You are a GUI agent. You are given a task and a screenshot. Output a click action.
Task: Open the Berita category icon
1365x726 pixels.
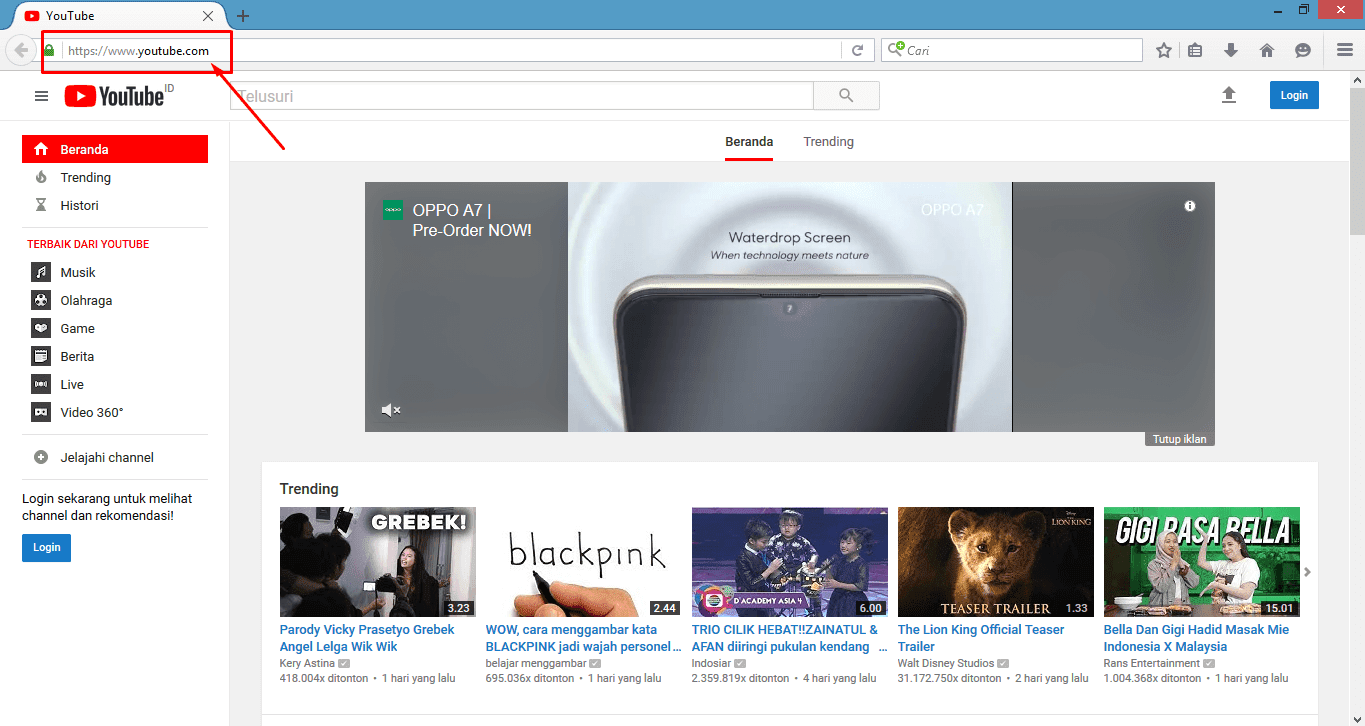pos(41,356)
